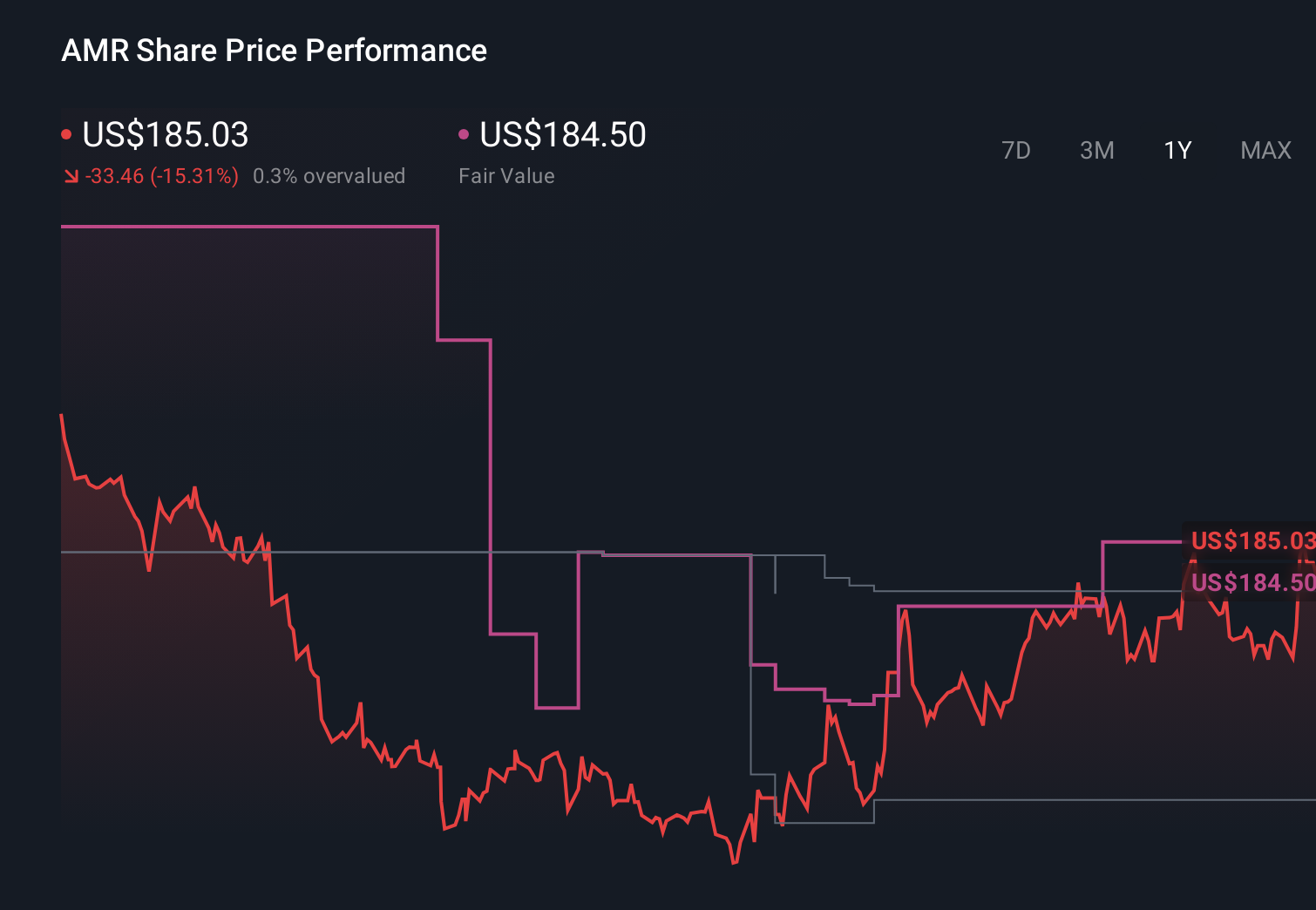The height and width of the screenshot is (910, 1316).
Task: Click the red share price line's lowest dip
Action: (x=733, y=863)
